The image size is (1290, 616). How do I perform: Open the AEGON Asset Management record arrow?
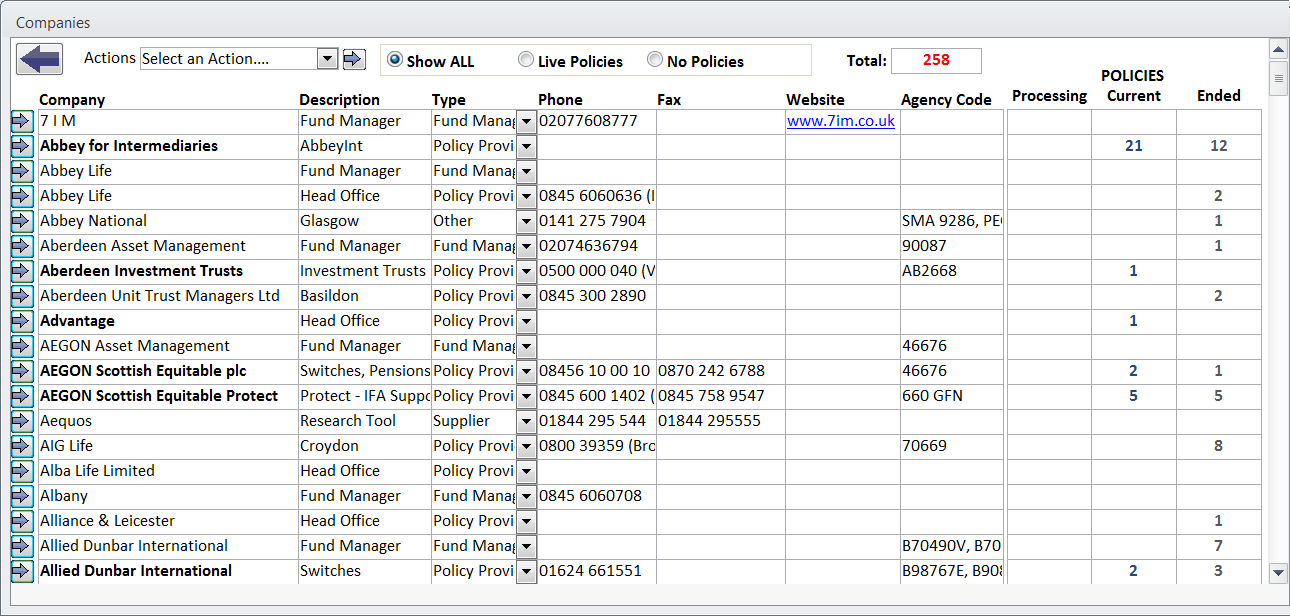22,346
